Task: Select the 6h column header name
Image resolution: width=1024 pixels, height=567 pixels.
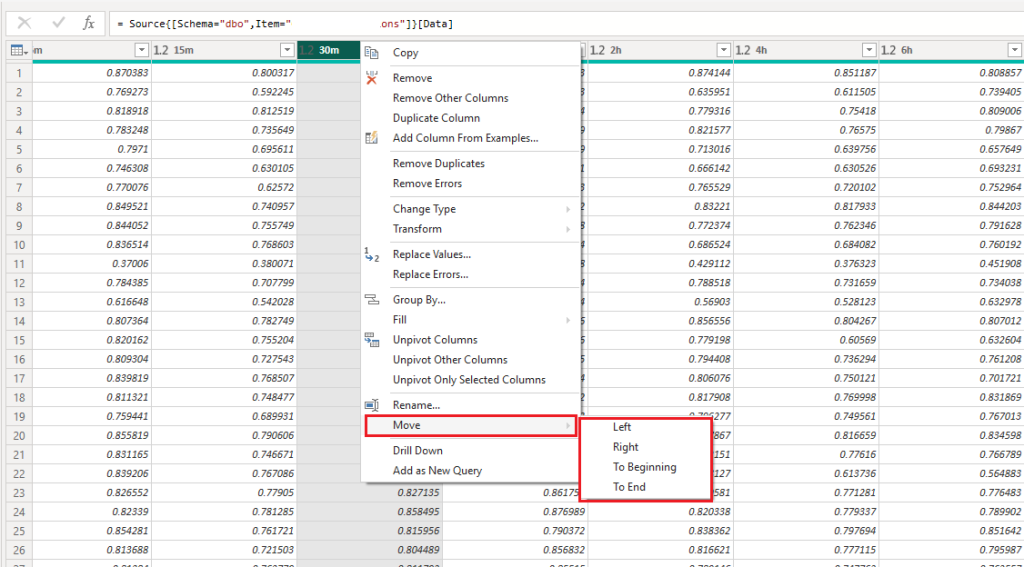Action: tap(906, 50)
